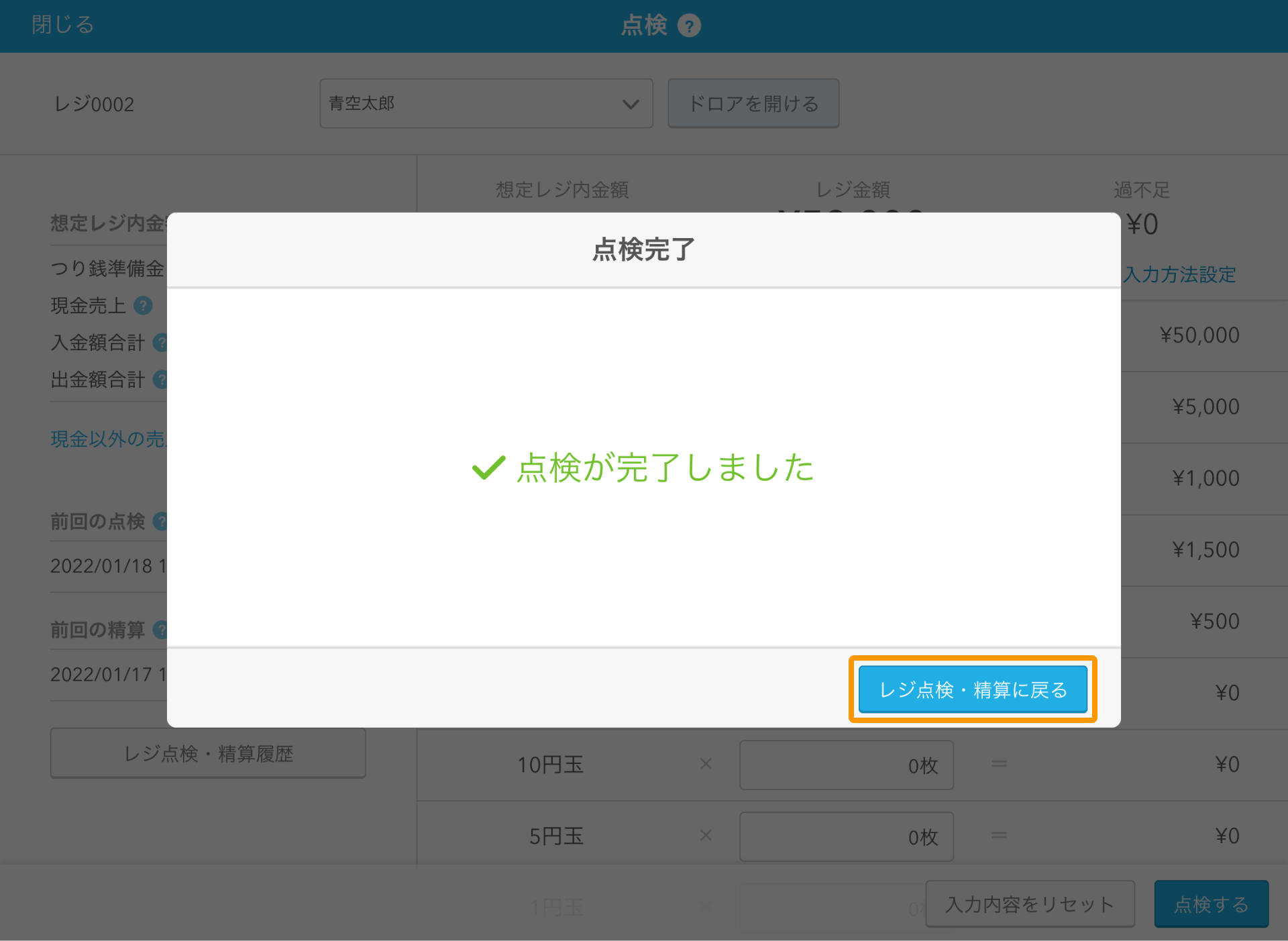Screen dimensions: 1288x941
Task: Click the レジ点検・精算に戻る button
Action: (973, 689)
